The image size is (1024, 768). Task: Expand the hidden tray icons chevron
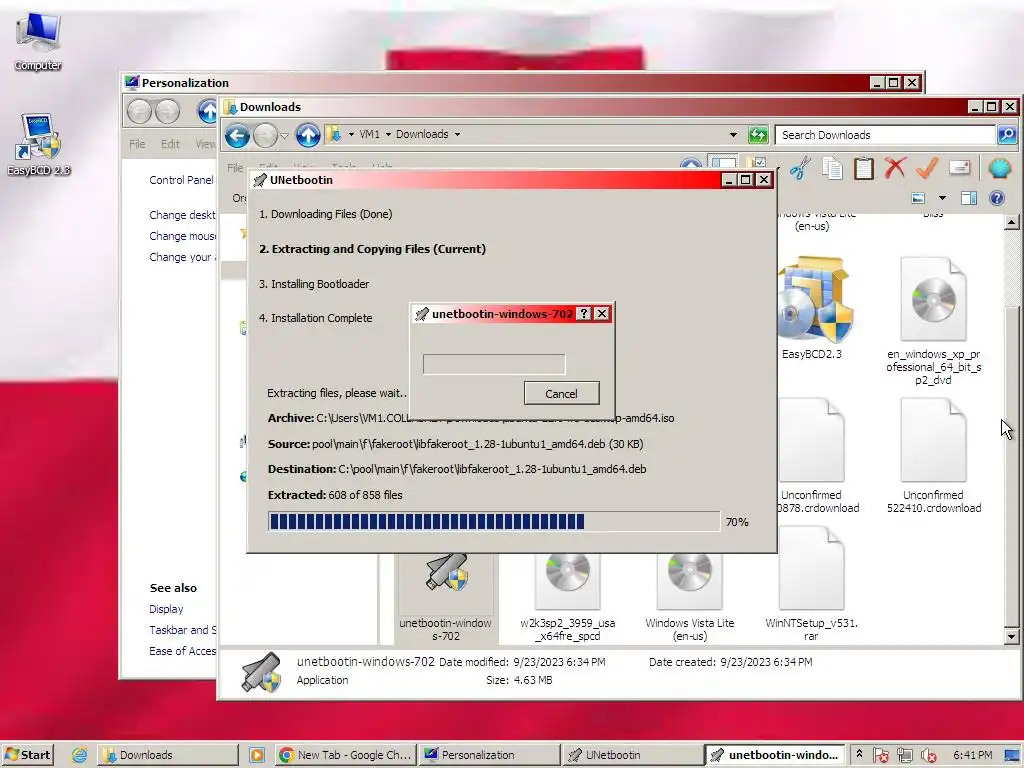click(x=859, y=754)
